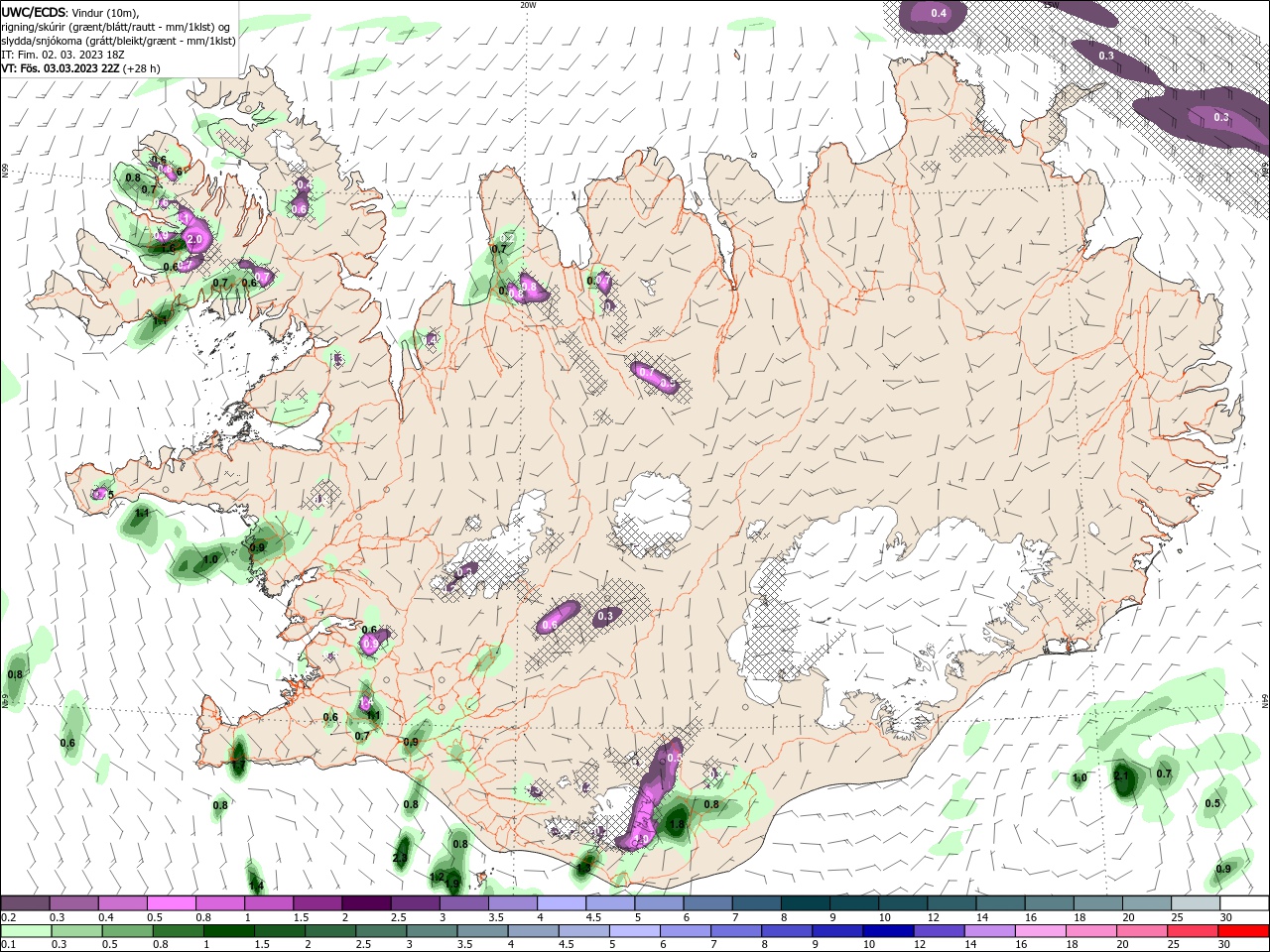
Task: Click the 'slydda/snjókoma' legend description line
Action: (119, 41)
